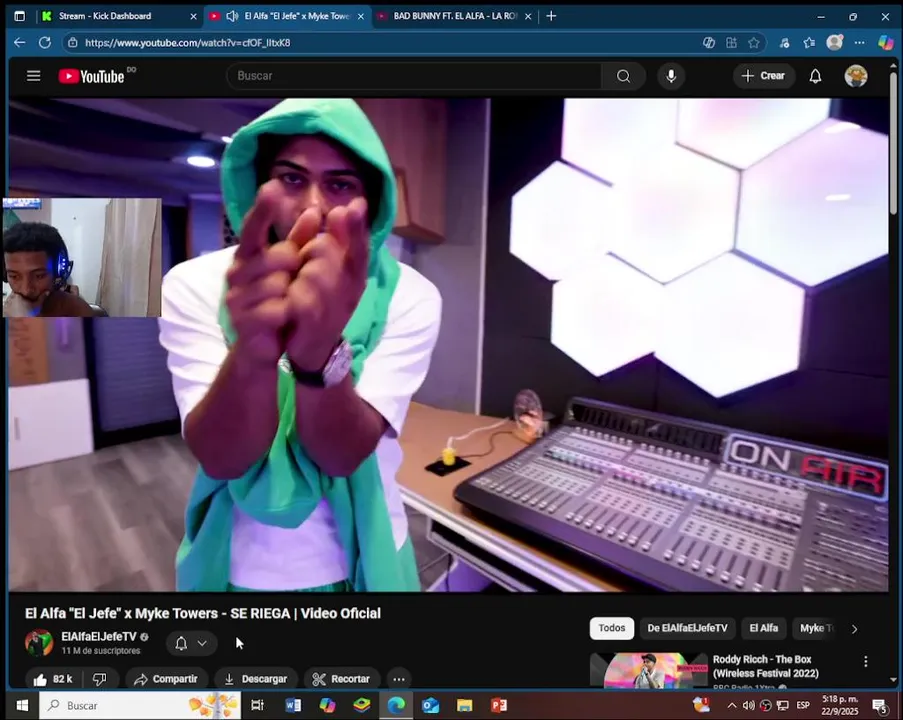Dislike the video
This screenshot has width=903, height=720.
tap(100, 679)
